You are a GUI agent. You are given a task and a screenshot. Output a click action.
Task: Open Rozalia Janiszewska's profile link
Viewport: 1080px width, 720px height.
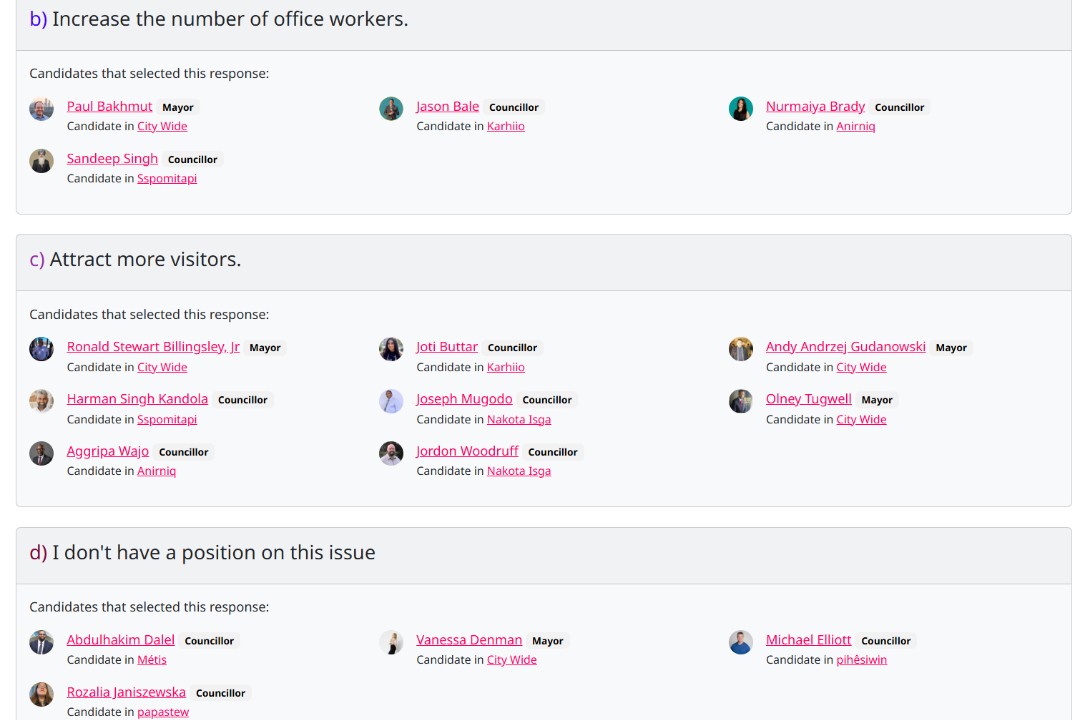[126, 692]
